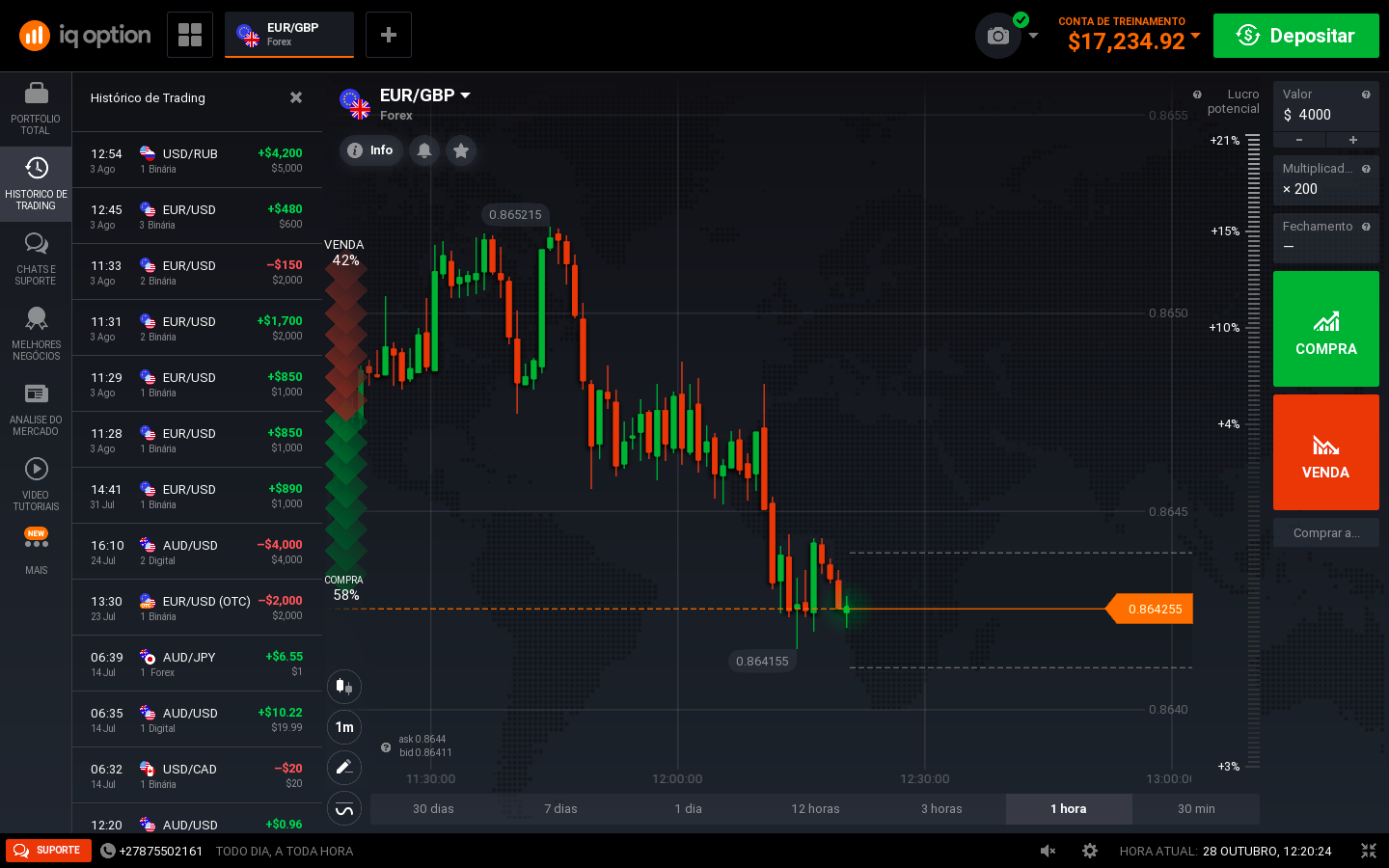Open settings gear in bottom bar
Viewport: 1389px width, 868px height.
[1090, 851]
